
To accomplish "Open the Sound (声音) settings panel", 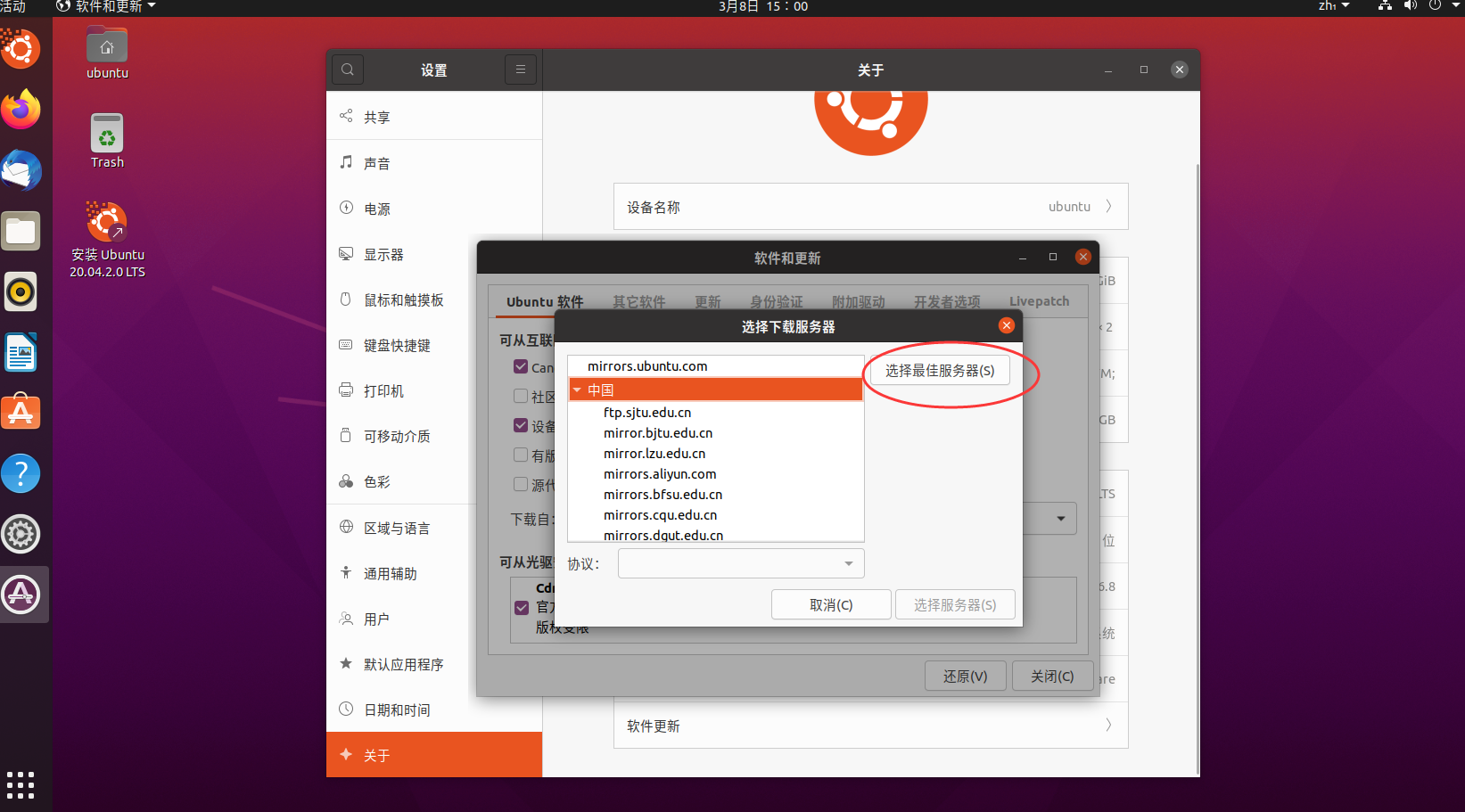I will pos(434,163).
